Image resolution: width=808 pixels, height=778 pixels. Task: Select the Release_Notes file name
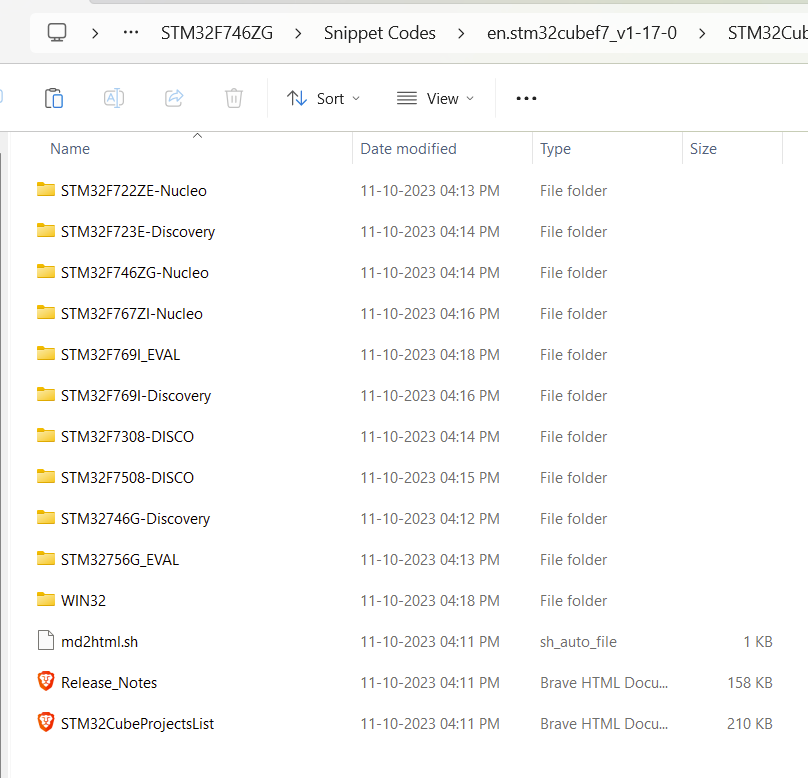pyautogui.click(x=109, y=683)
